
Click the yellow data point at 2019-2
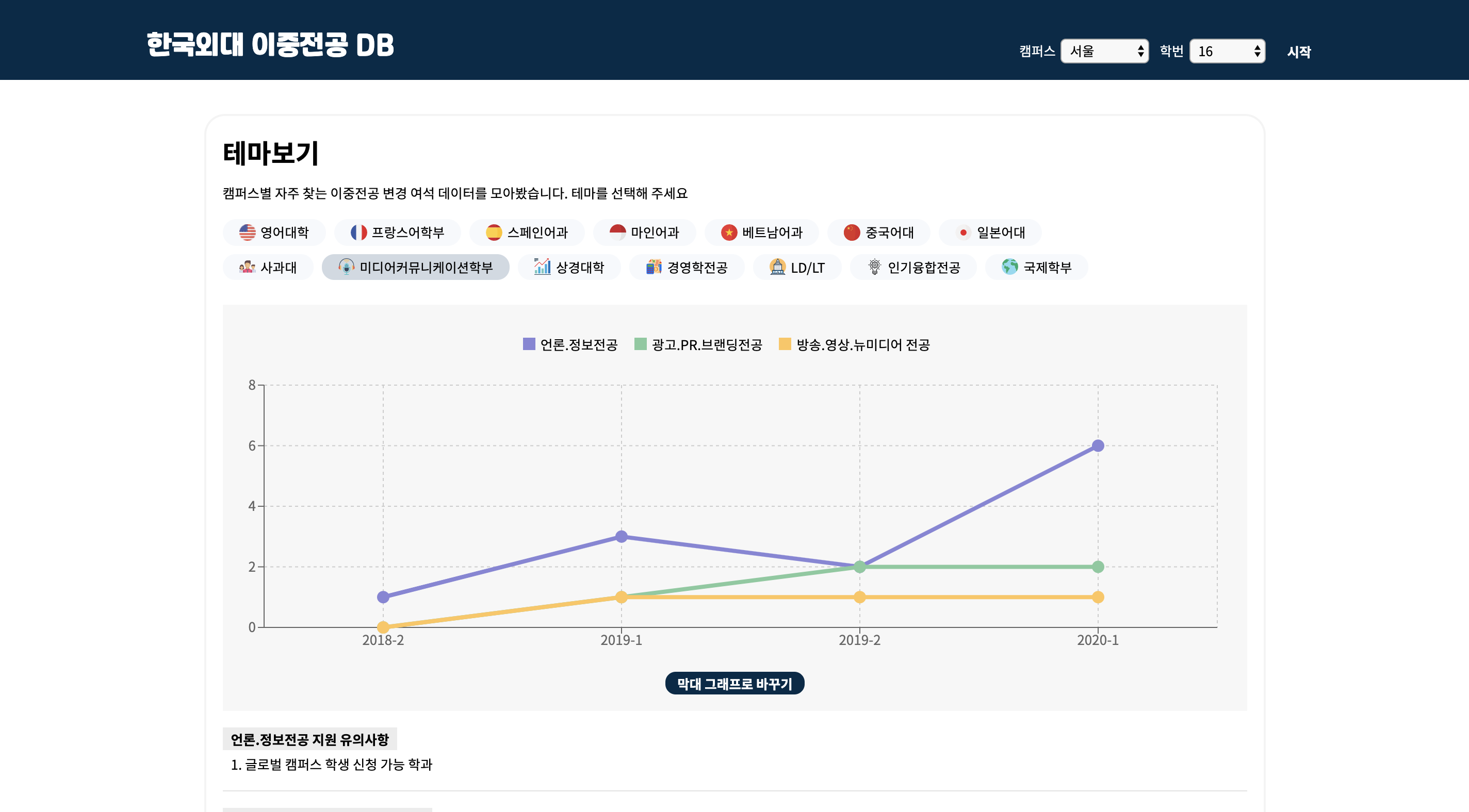(x=859, y=596)
